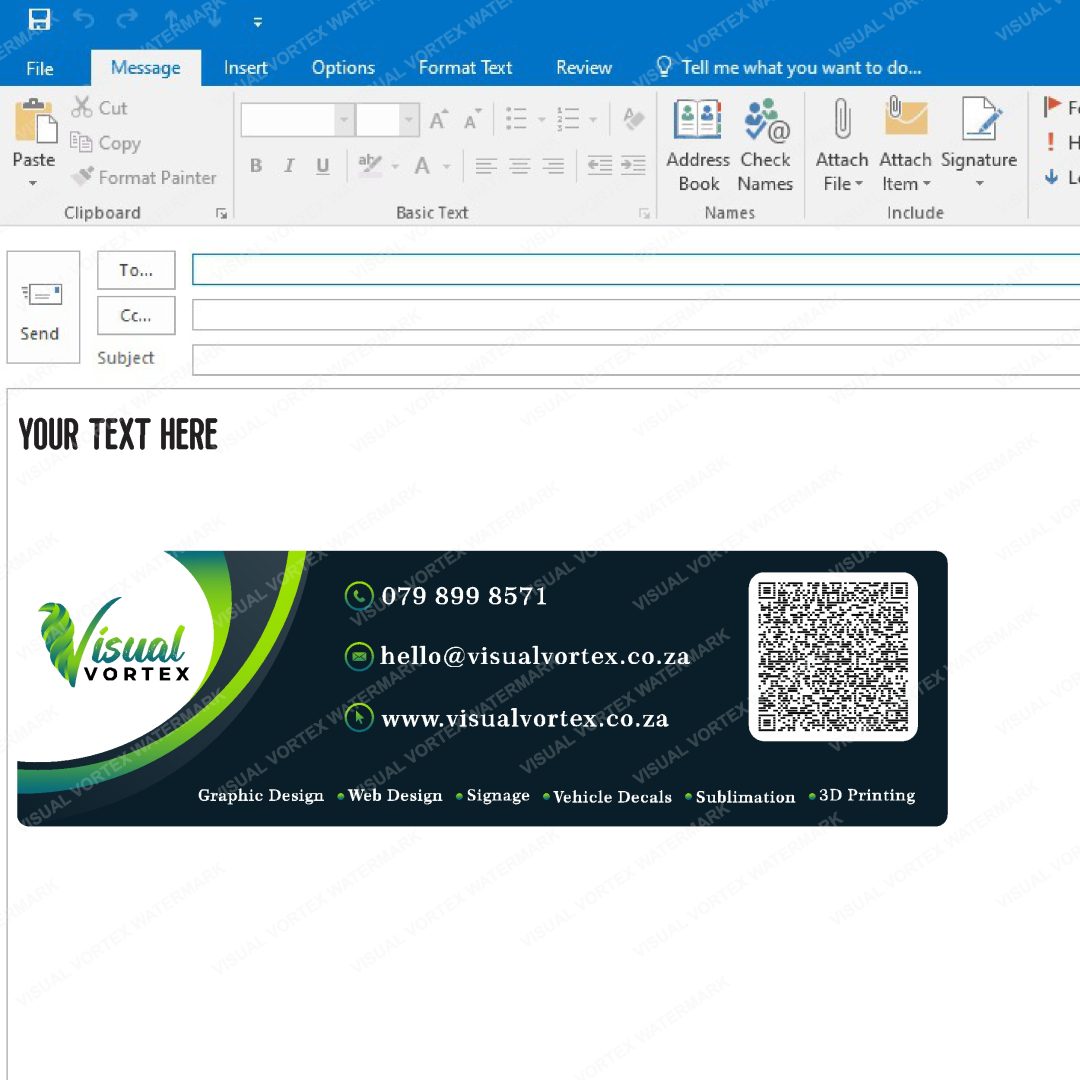Click the Increase Indent icon
Viewport: 1080px width, 1080px height.
(633, 165)
